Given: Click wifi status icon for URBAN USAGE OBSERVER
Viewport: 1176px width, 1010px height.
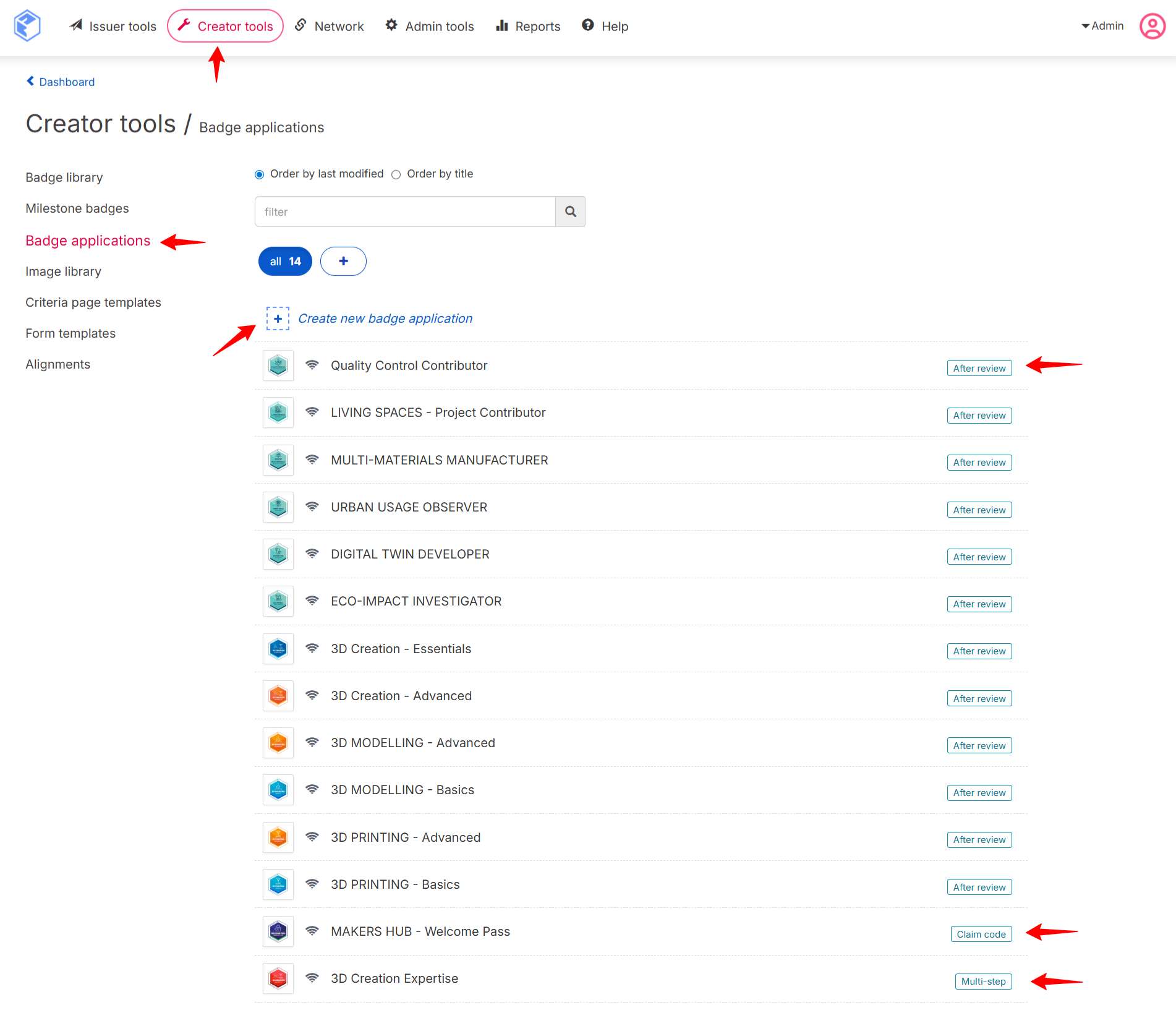Looking at the screenshot, I should point(312,507).
